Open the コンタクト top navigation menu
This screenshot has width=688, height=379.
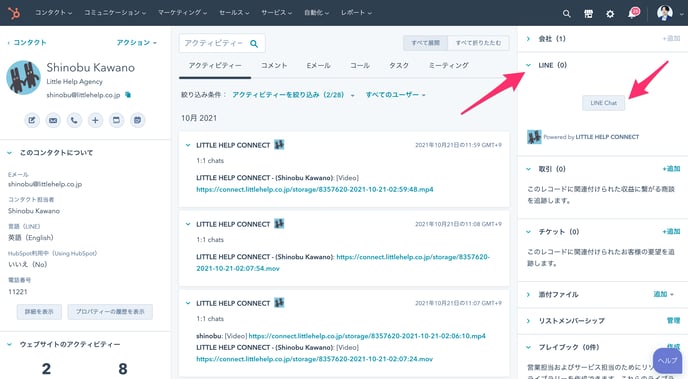(x=54, y=13)
